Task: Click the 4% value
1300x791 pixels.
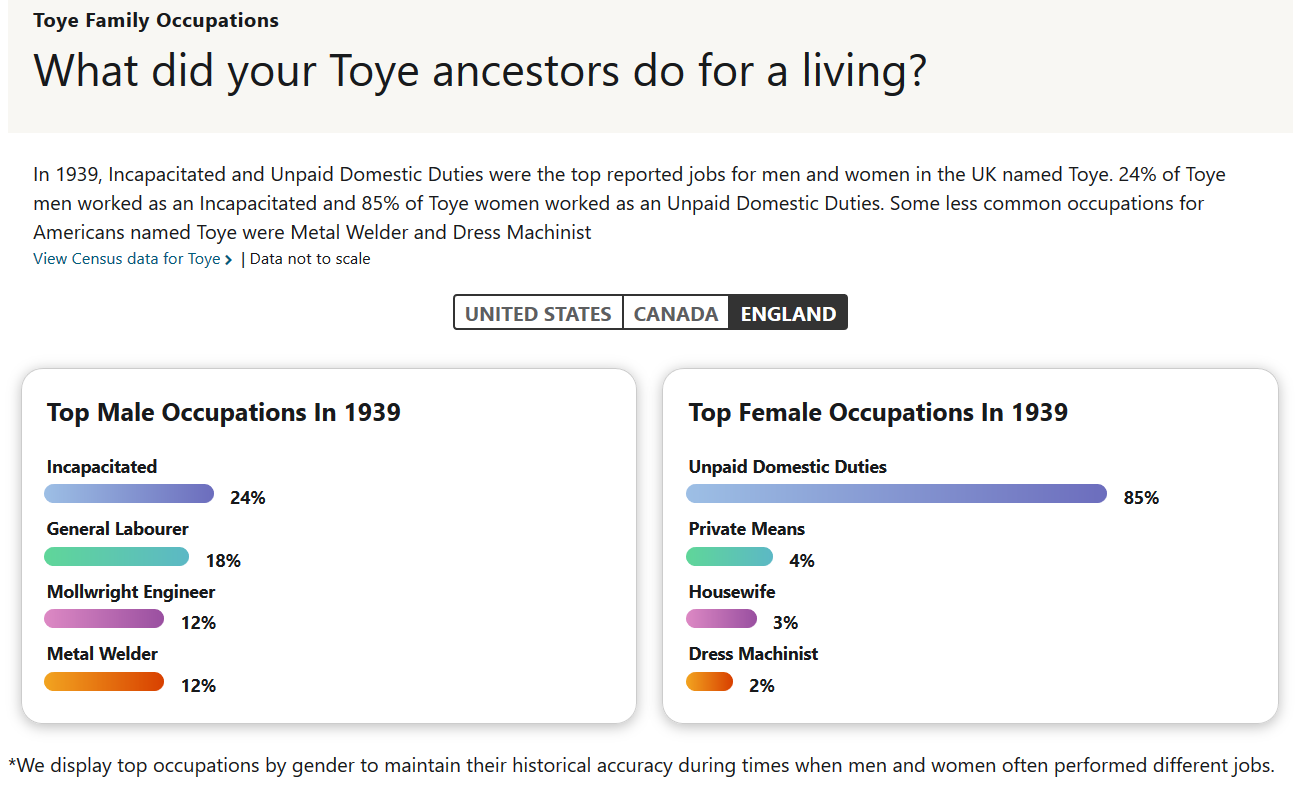Action: pyautogui.click(x=802, y=561)
